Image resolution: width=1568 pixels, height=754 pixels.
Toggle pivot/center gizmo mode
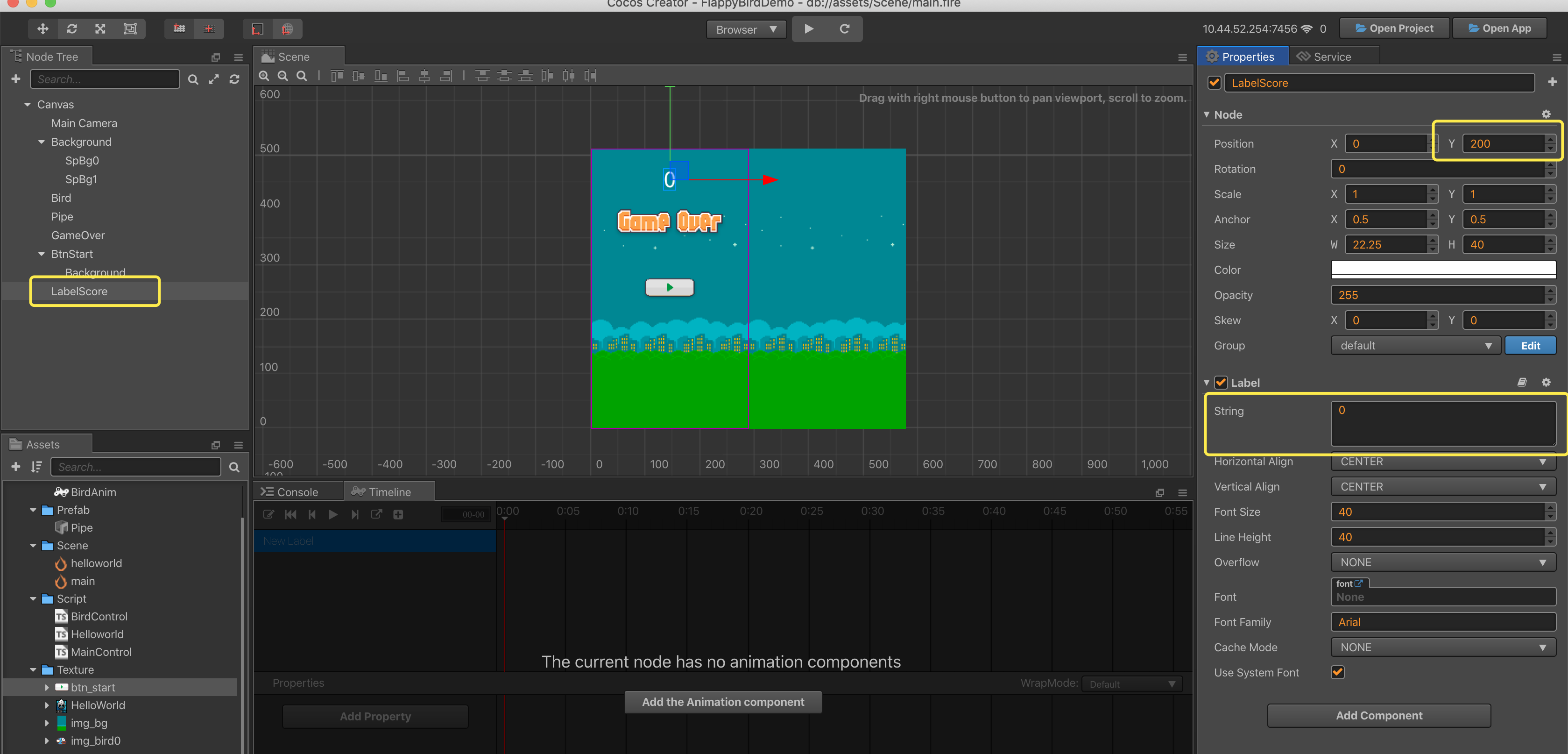(x=179, y=28)
